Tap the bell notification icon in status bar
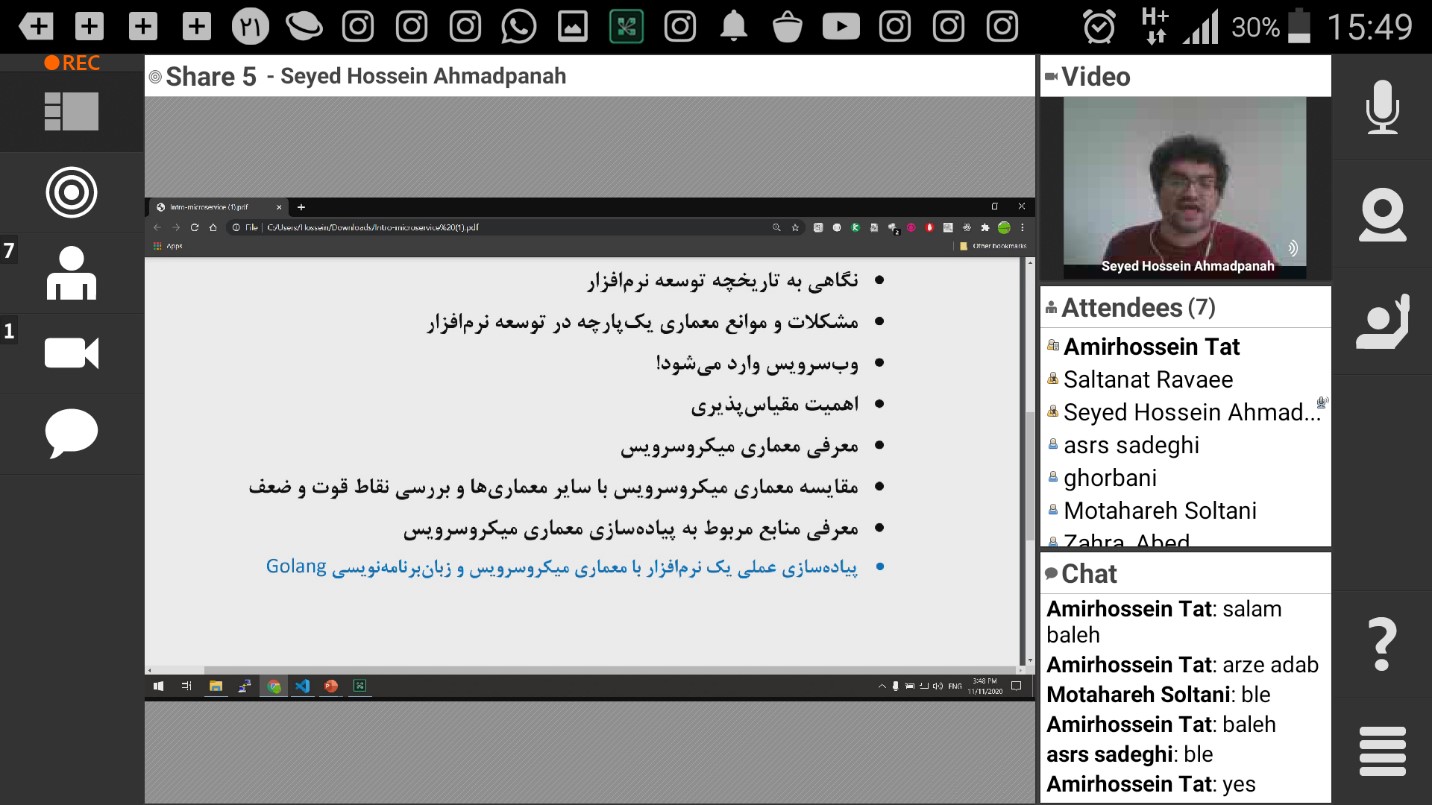The image size is (1432, 805). point(734,26)
